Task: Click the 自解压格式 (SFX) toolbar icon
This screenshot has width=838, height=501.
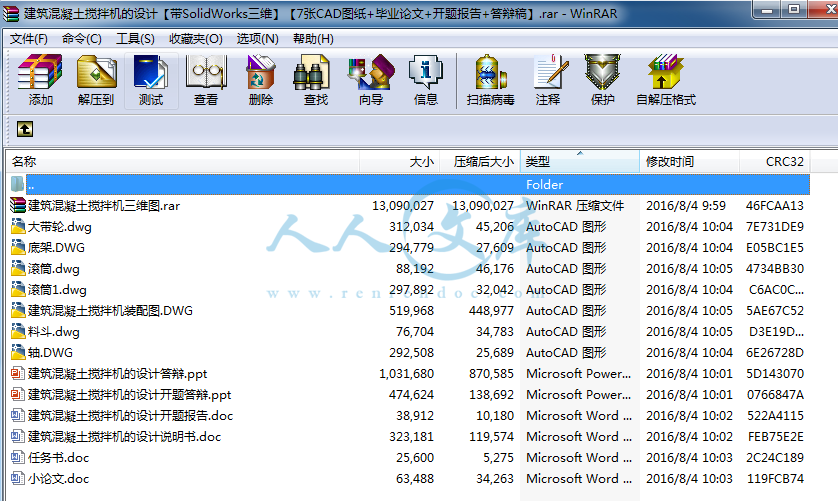Action: click(x=665, y=71)
